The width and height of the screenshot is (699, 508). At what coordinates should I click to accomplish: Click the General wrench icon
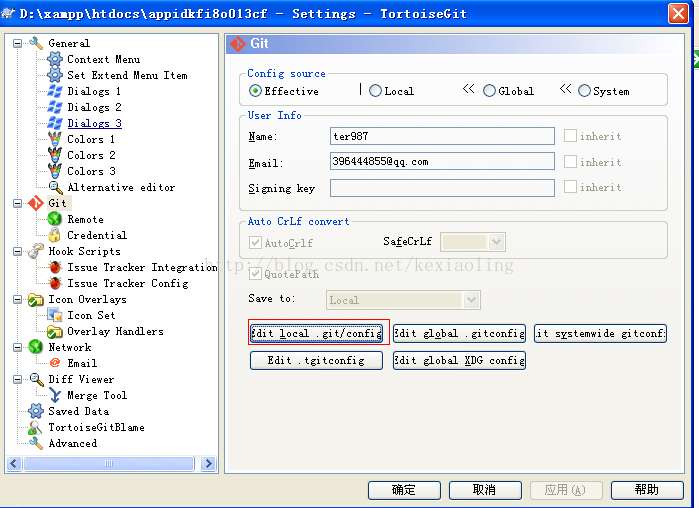tap(36, 43)
